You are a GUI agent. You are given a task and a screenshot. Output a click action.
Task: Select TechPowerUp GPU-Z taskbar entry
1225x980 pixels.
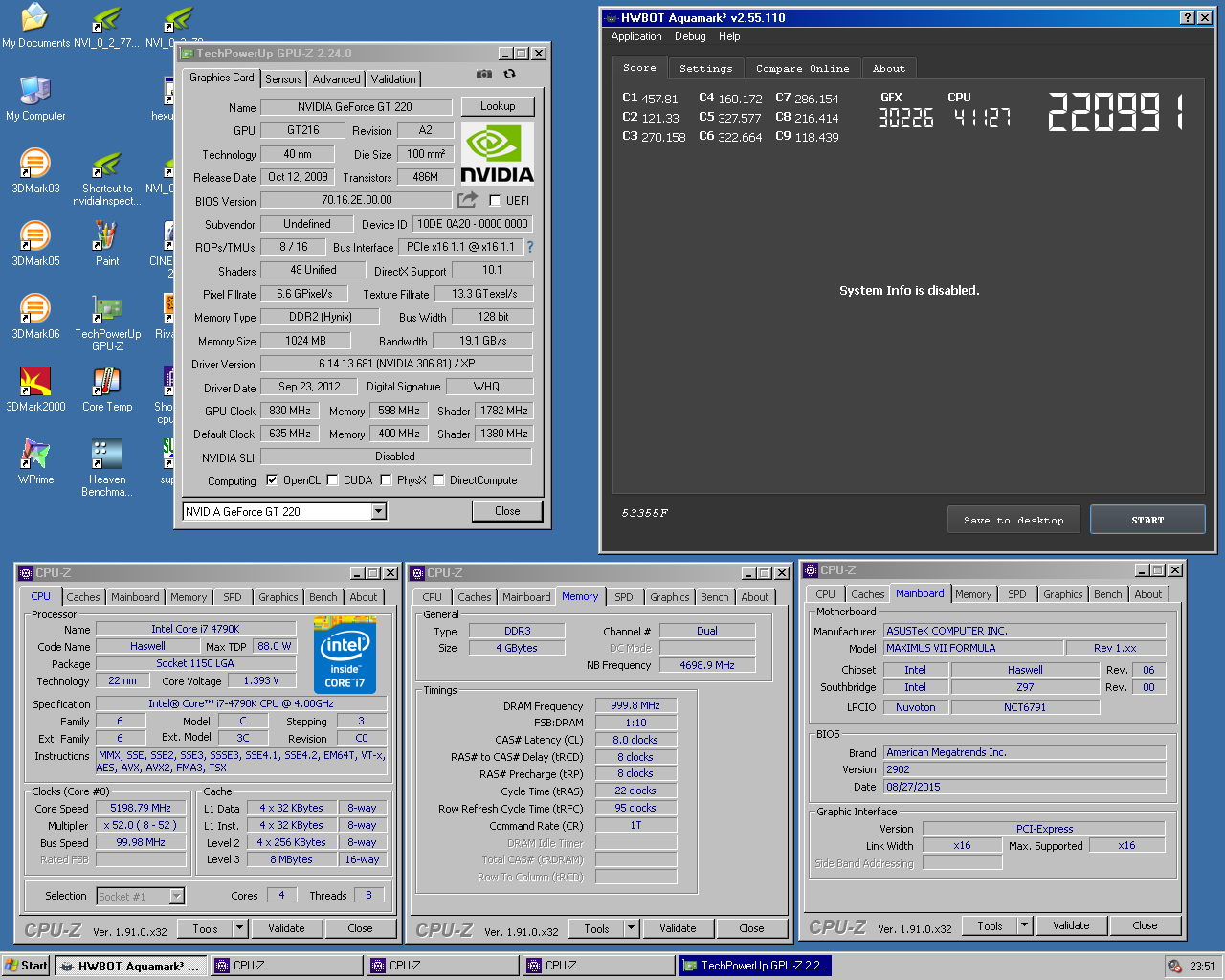point(754,966)
